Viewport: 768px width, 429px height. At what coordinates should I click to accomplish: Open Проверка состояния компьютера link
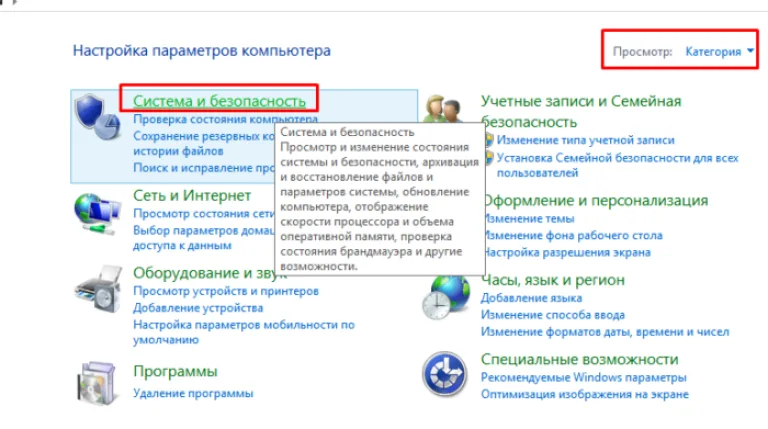tap(225, 119)
